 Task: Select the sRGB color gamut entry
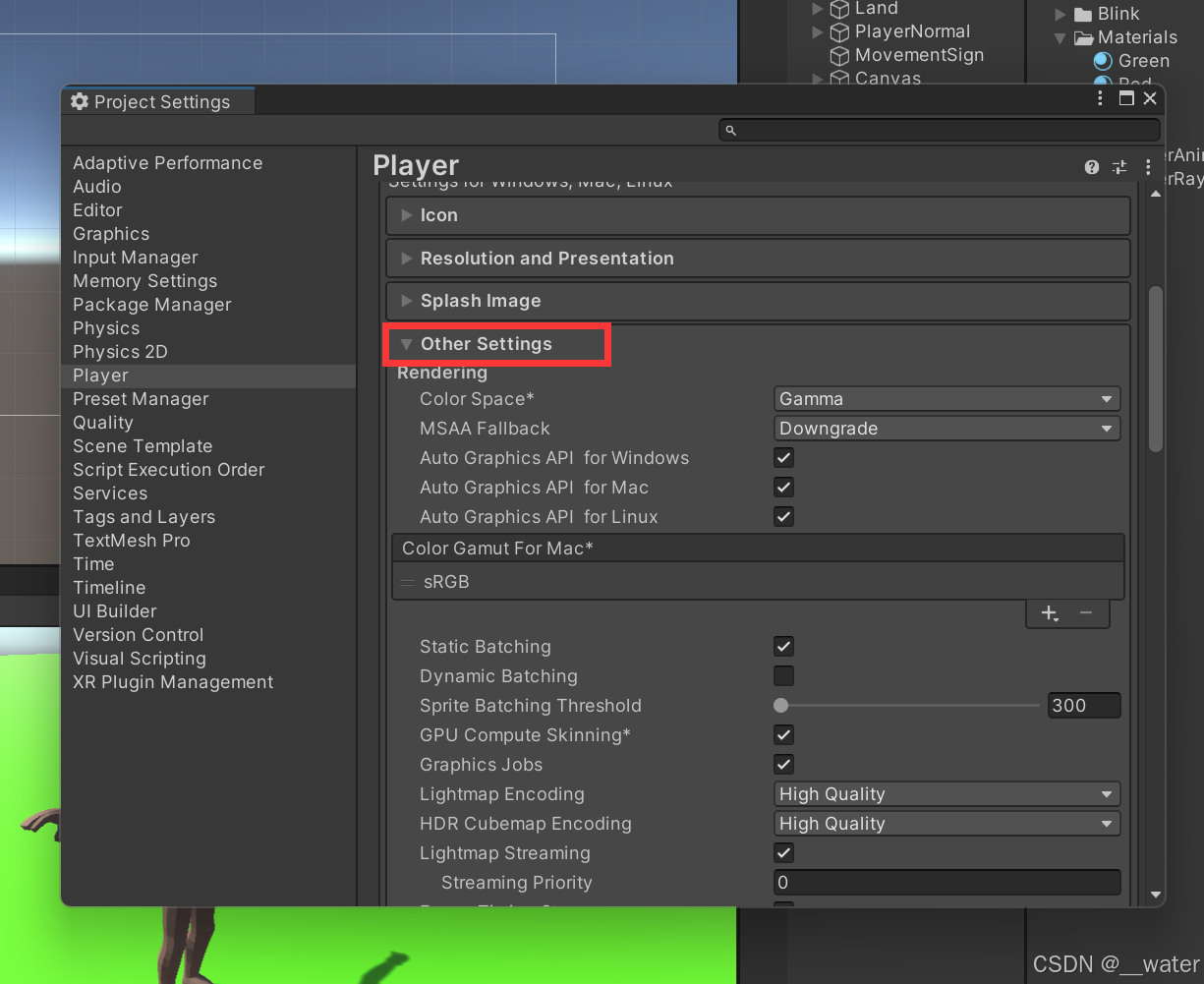pyautogui.click(x=757, y=582)
